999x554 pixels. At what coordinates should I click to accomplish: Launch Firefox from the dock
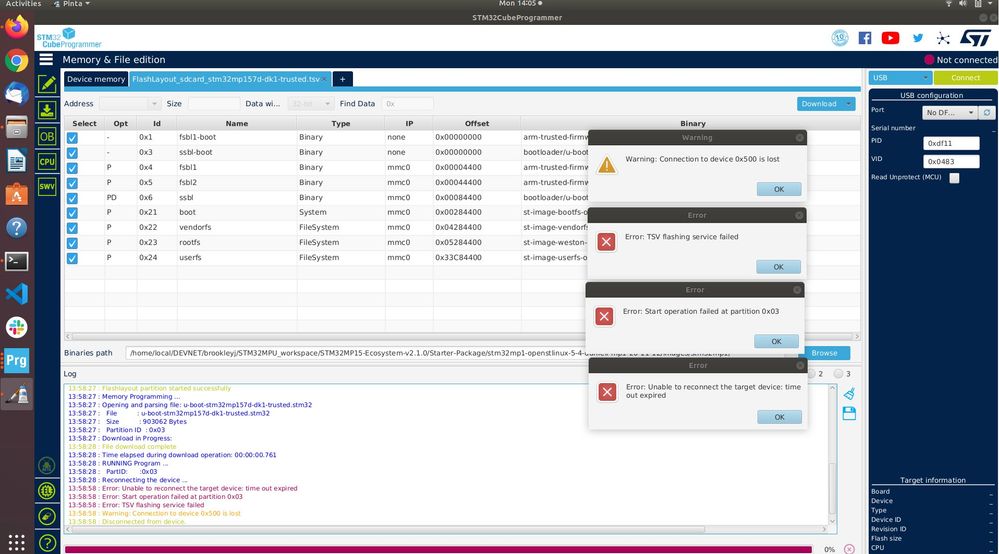coord(17,27)
